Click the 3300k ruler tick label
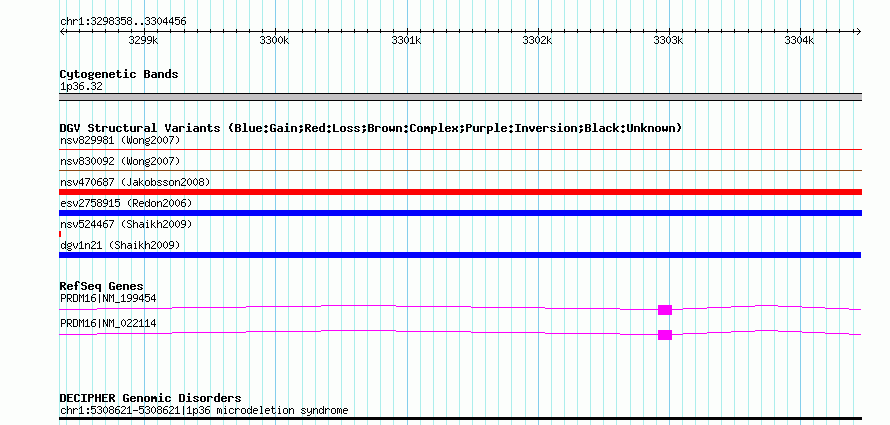Viewport: 890px width, 425px height. coord(274,40)
